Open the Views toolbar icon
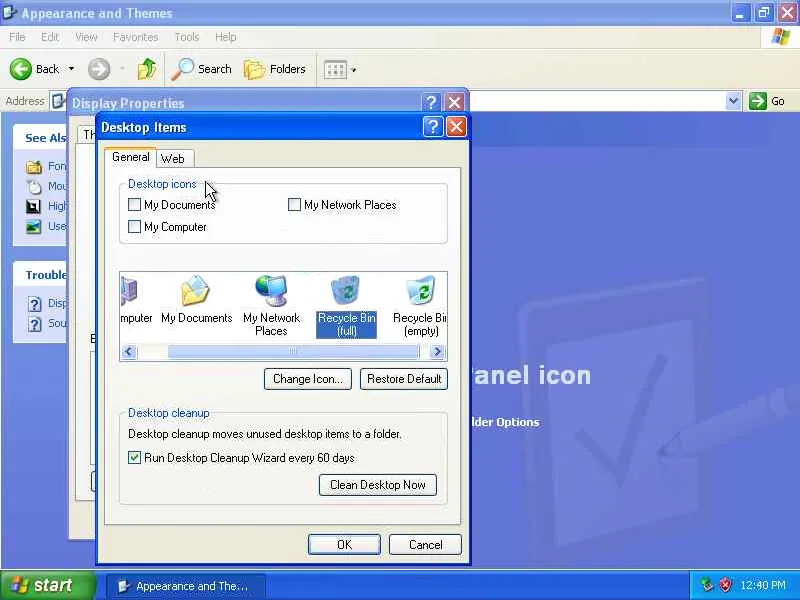 (x=335, y=69)
